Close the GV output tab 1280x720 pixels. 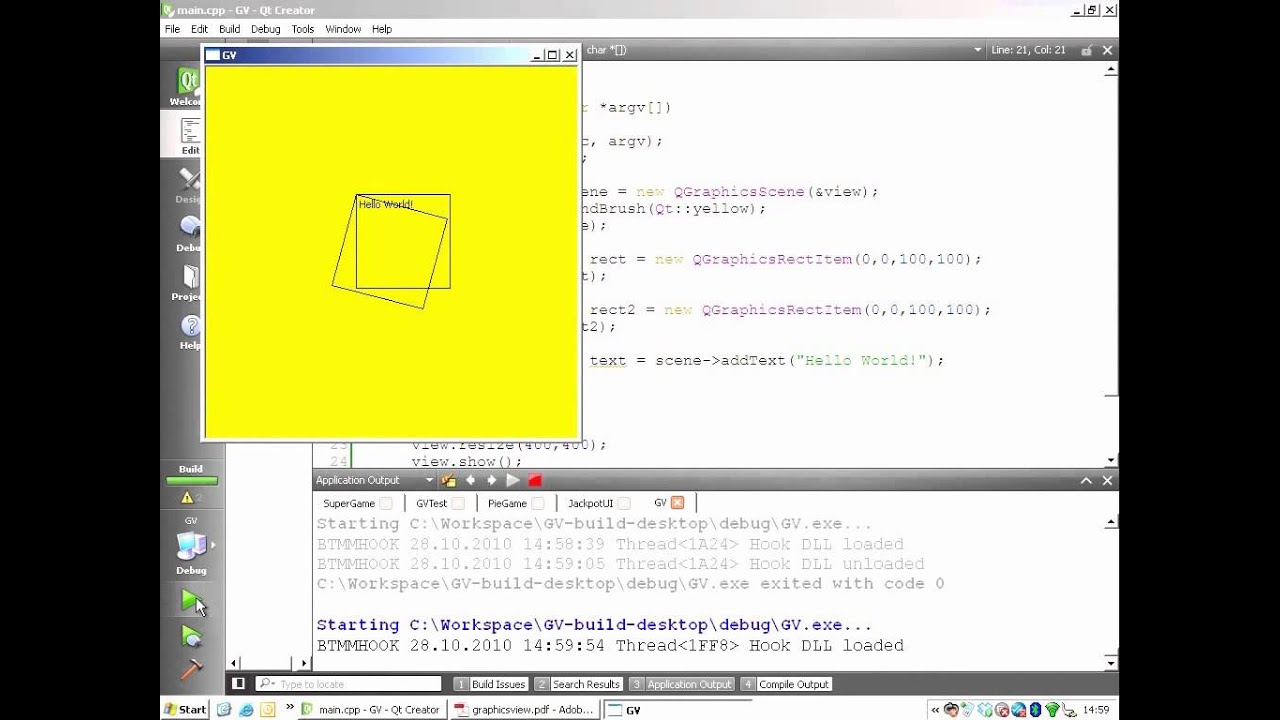coord(677,503)
